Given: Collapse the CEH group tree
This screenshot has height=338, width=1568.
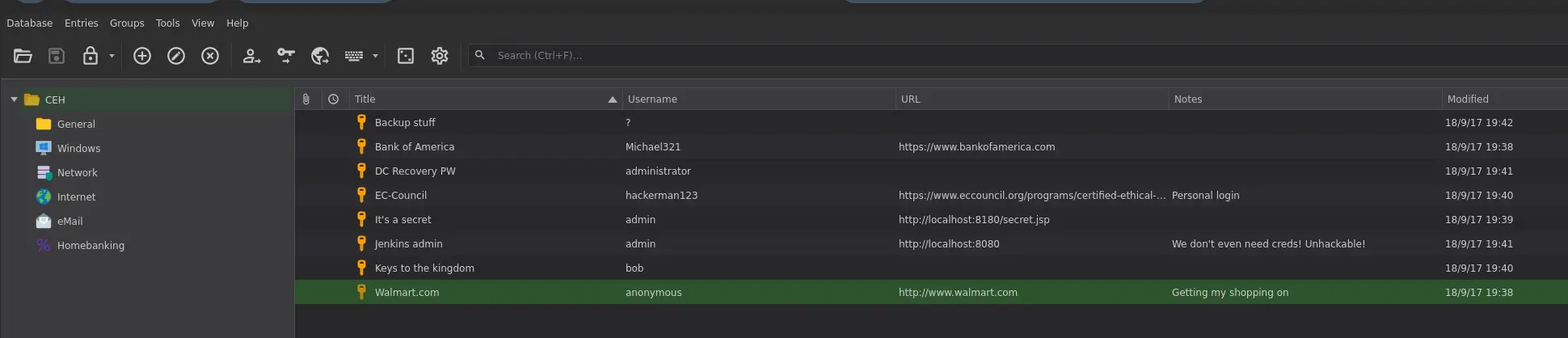Looking at the screenshot, I should pyautogui.click(x=14, y=99).
